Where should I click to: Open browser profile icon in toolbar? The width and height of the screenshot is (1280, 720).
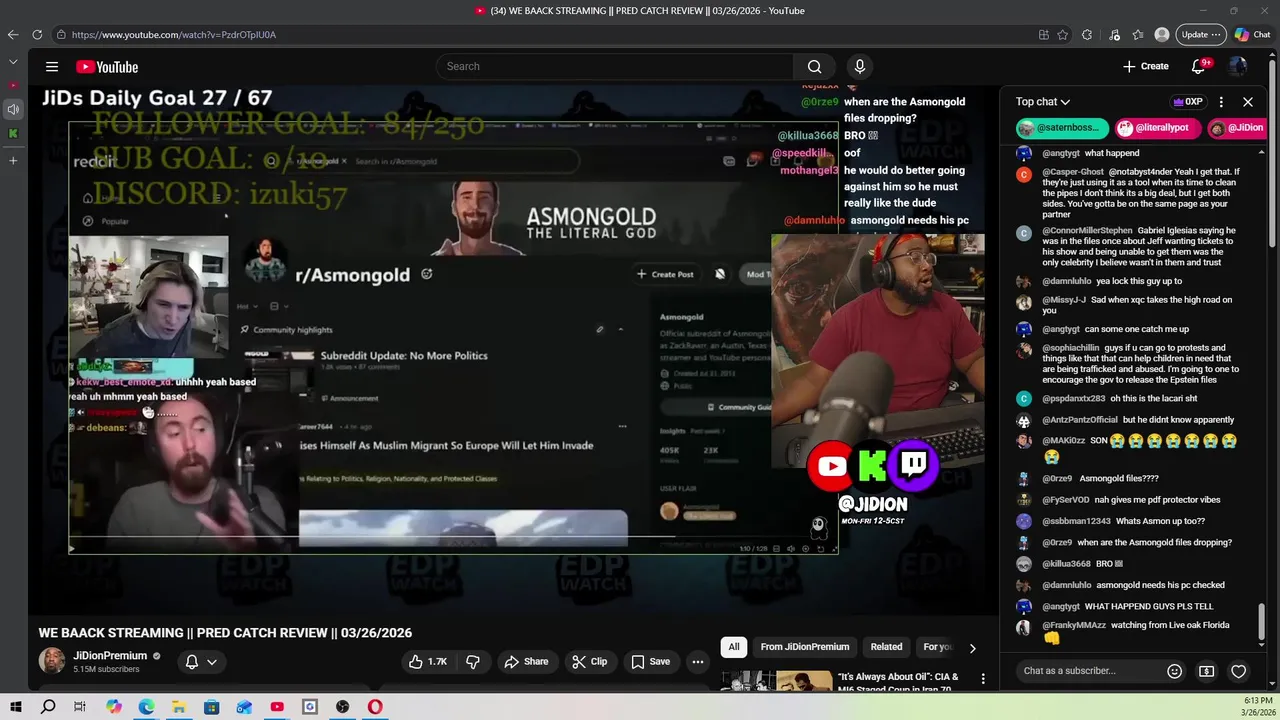pos(1161,35)
